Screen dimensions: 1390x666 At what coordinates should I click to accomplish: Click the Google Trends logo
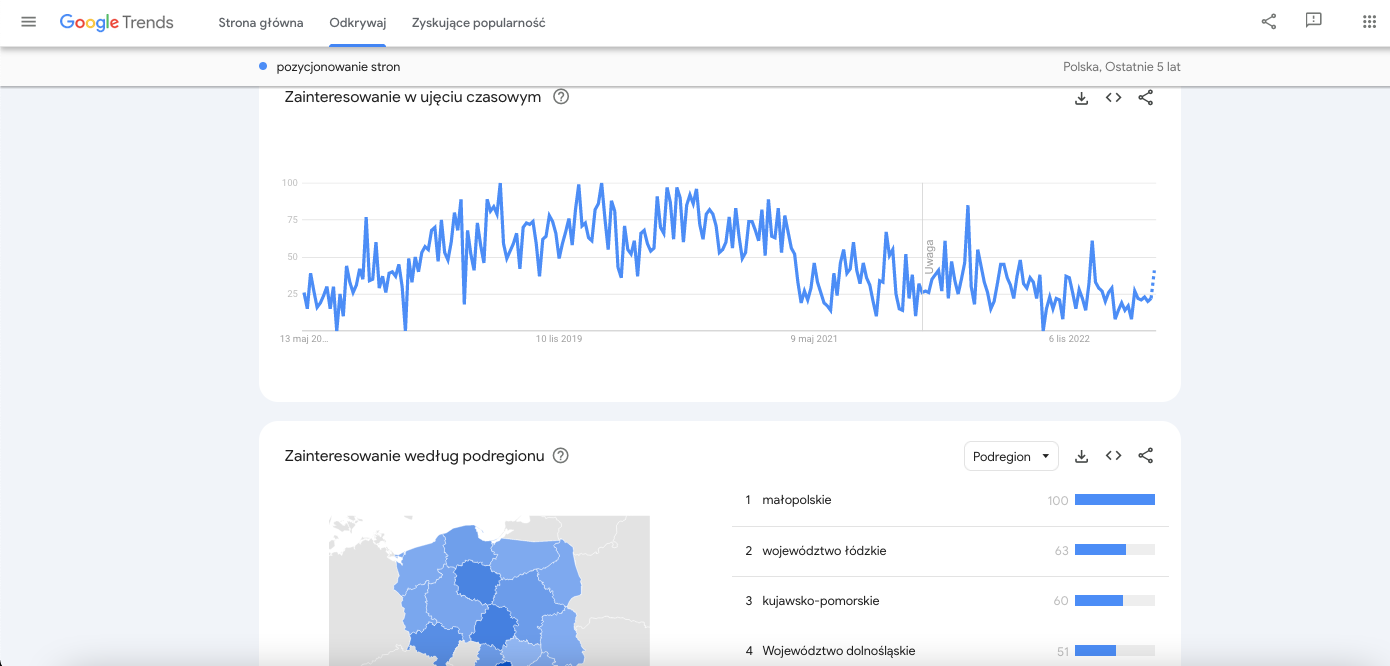(116, 22)
